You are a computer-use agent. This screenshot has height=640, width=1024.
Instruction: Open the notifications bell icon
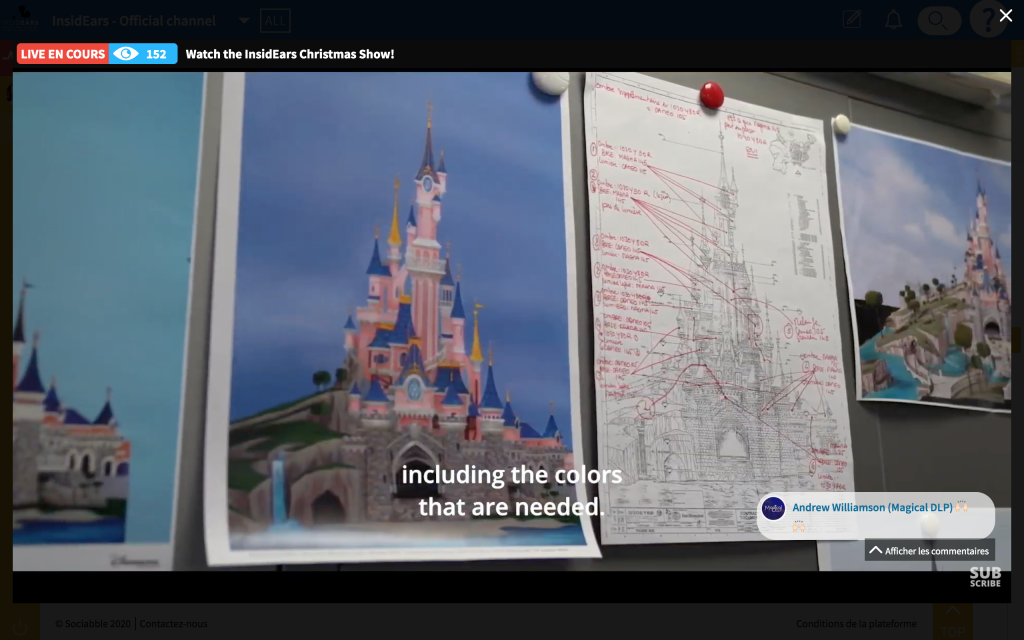pyautogui.click(x=893, y=20)
